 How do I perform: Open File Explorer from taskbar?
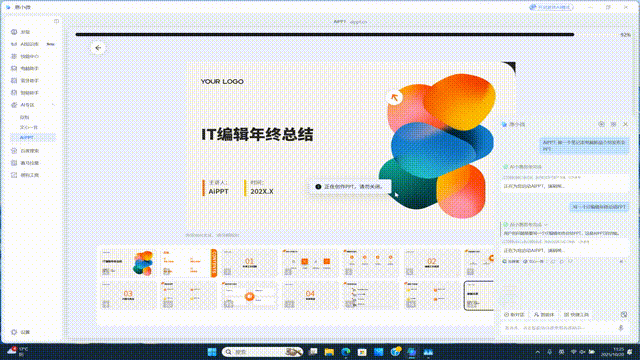point(329,351)
